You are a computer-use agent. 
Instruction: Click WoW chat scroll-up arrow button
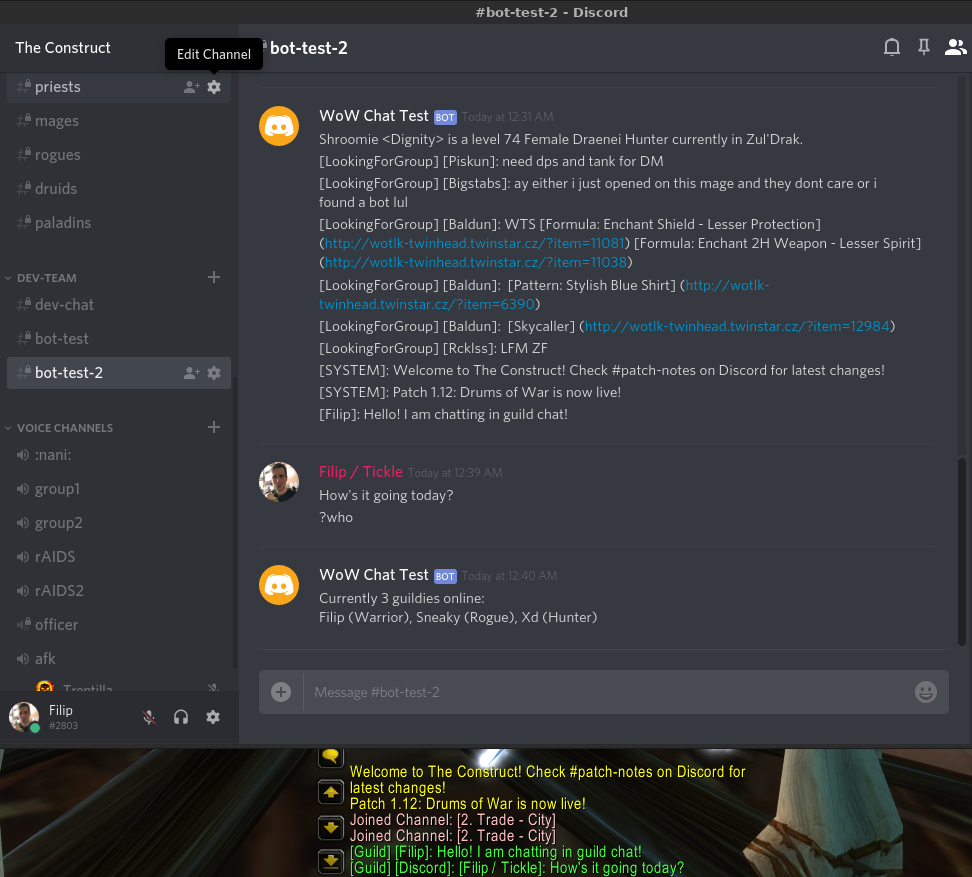point(331,791)
